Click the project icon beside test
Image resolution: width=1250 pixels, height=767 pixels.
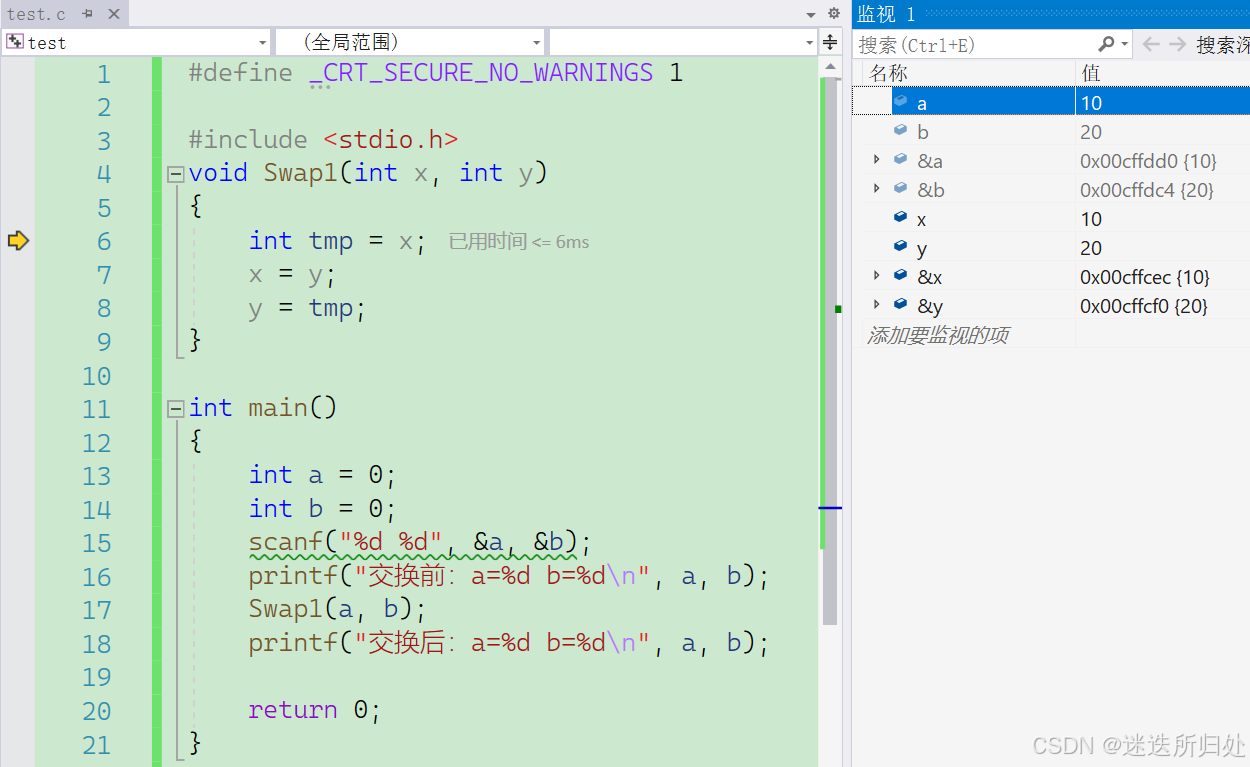click(x=15, y=42)
